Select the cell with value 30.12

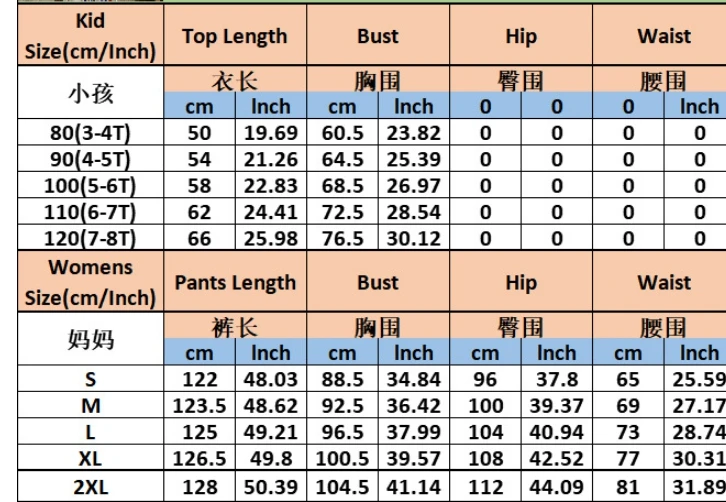(x=413, y=238)
